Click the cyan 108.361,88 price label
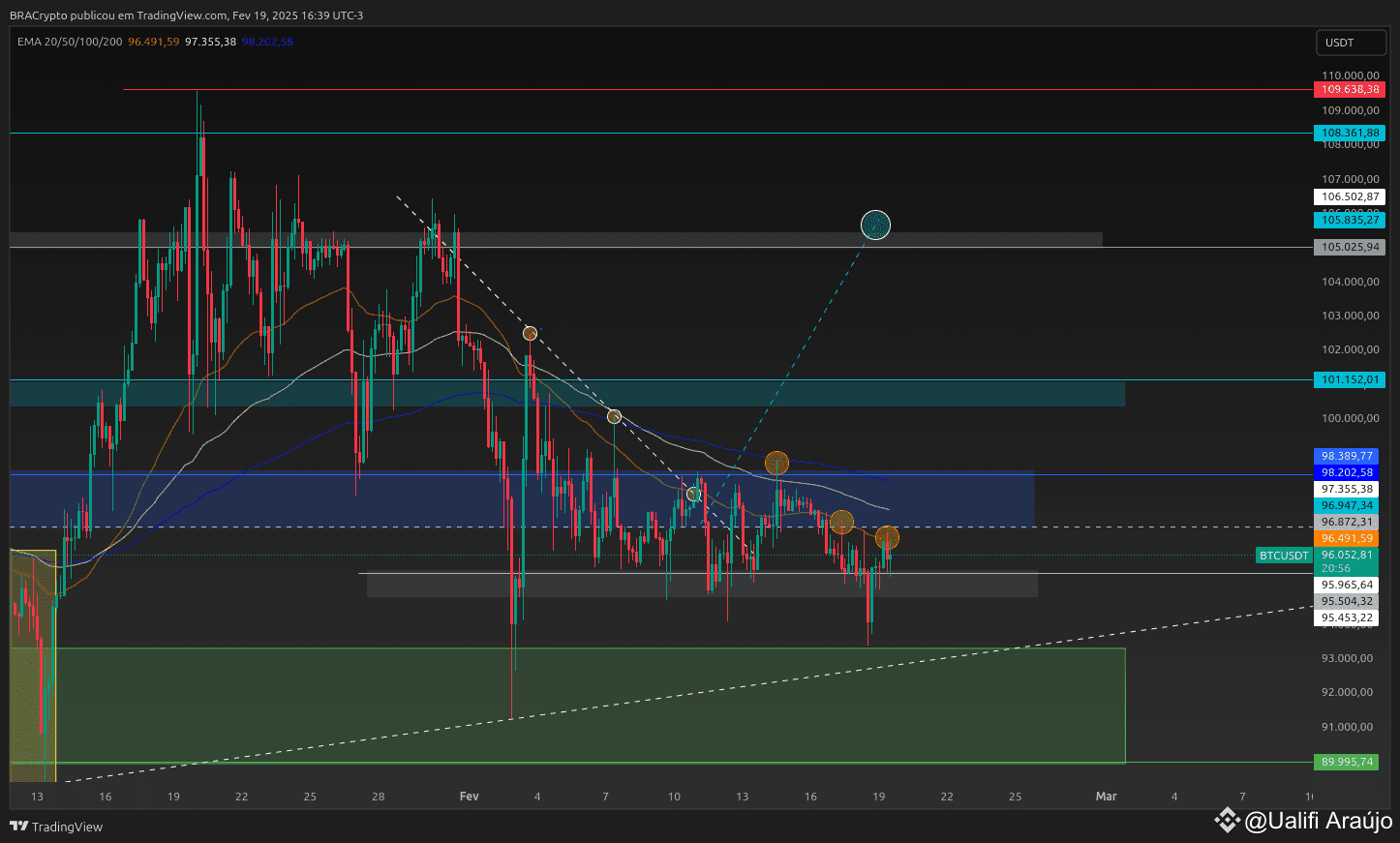The width and height of the screenshot is (1400, 843). [1350, 133]
